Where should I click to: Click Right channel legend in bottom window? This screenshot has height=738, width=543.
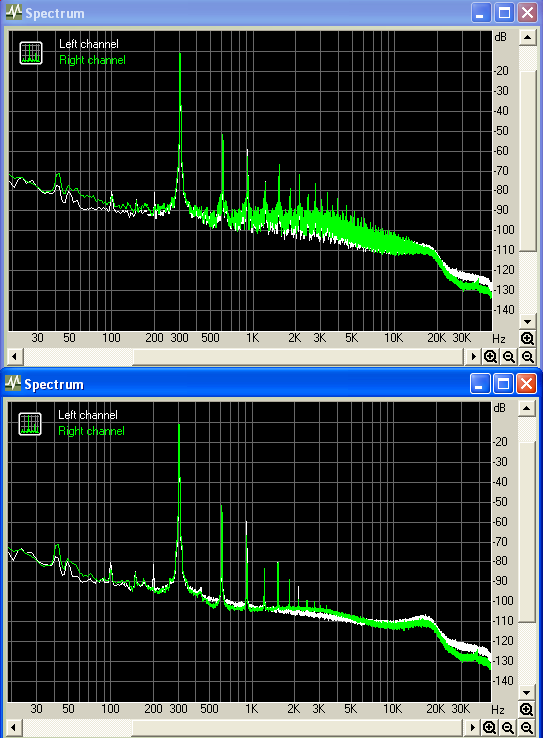92,431
